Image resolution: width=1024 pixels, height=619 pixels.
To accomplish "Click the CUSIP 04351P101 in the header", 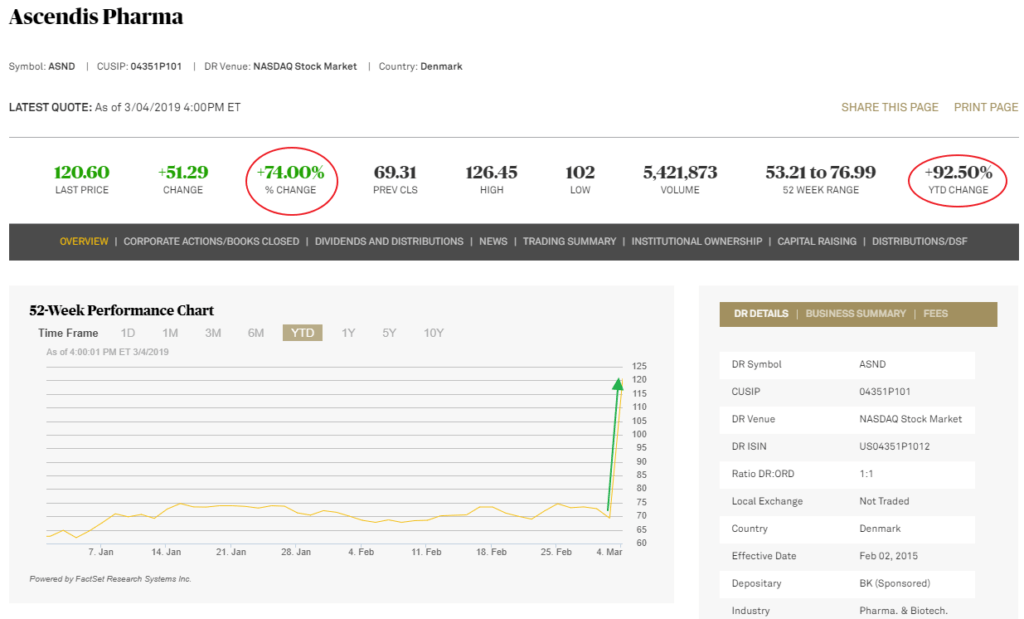I will (x=156, y=67).
